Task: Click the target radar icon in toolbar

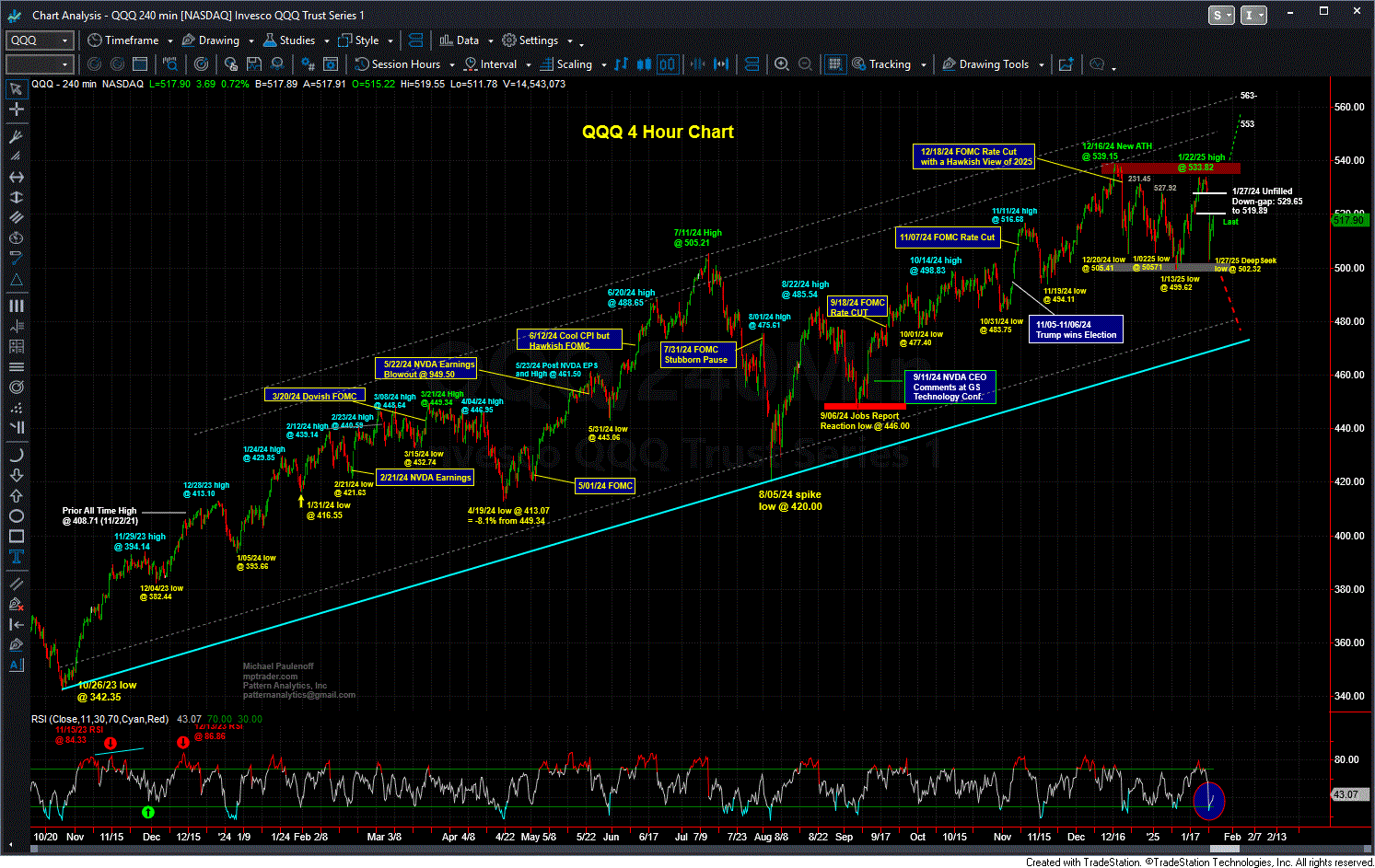Action: pos(201,64)
